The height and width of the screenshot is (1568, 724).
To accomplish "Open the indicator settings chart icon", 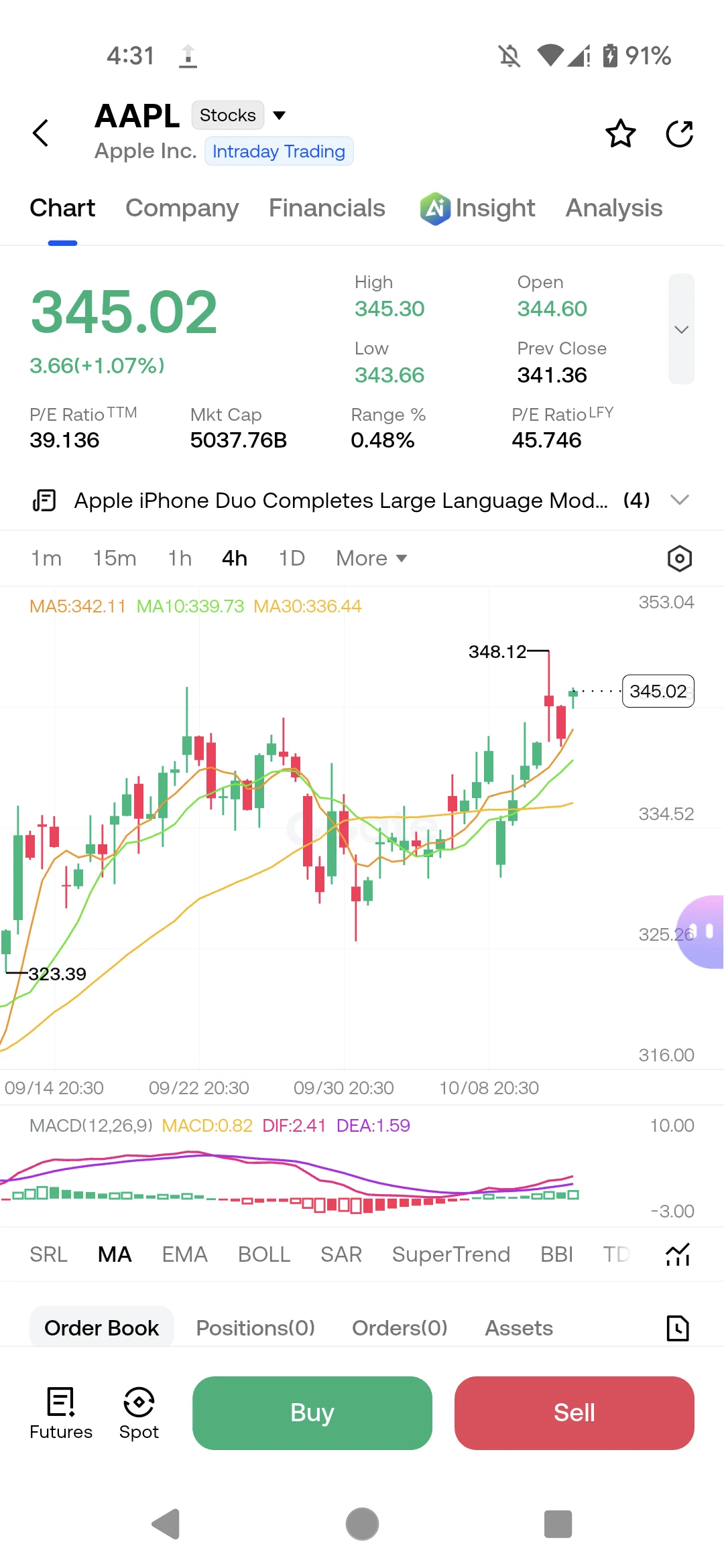I will (678, 1254).
